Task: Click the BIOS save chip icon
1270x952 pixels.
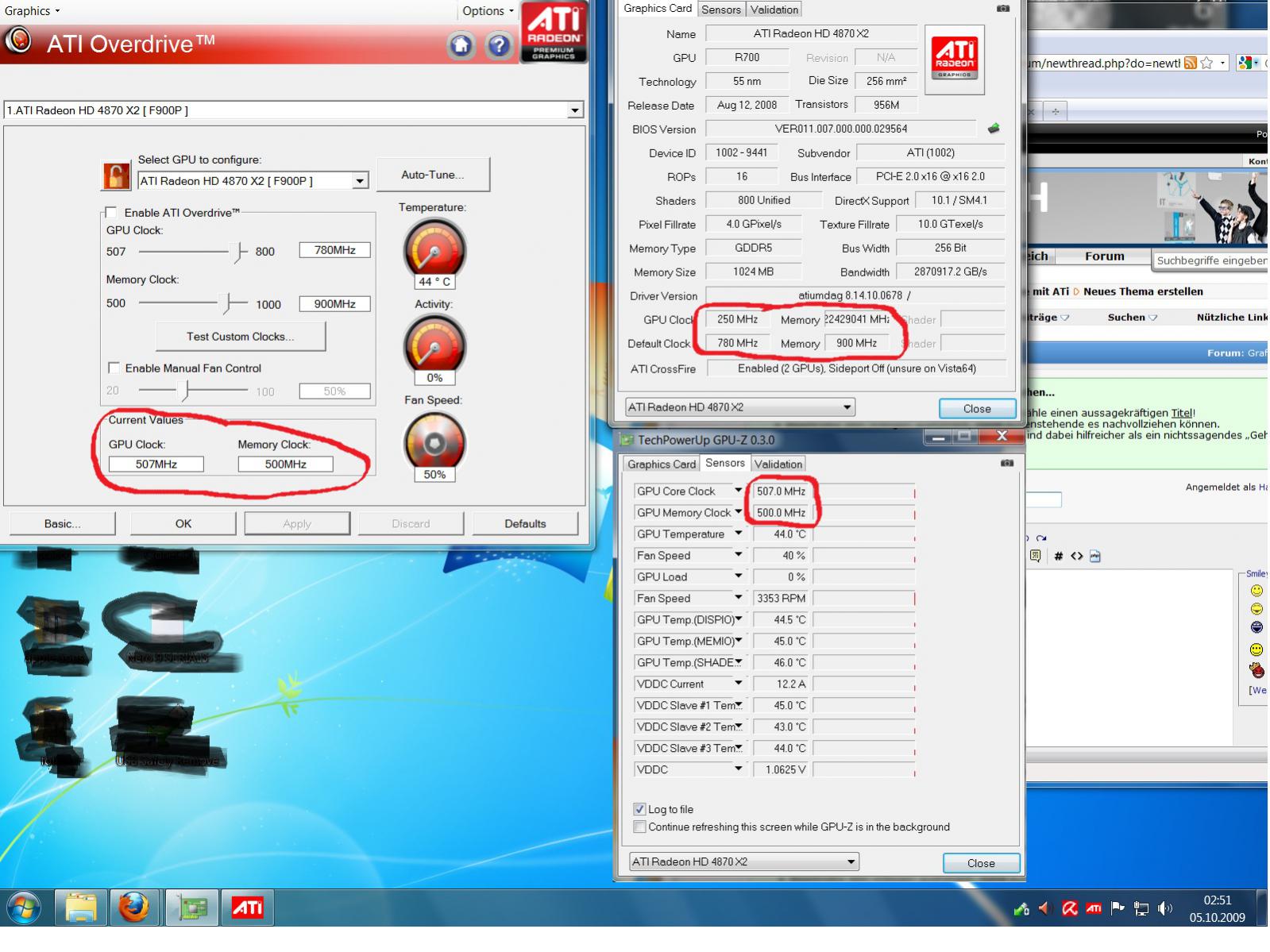Action: coord(994,129)
